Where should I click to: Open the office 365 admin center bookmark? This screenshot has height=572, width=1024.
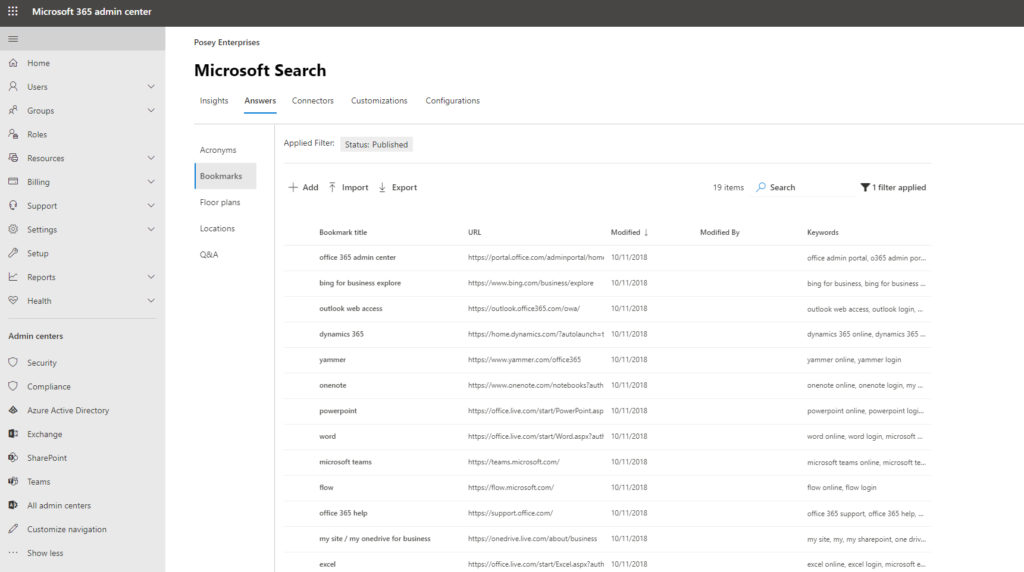coord(357,257)
